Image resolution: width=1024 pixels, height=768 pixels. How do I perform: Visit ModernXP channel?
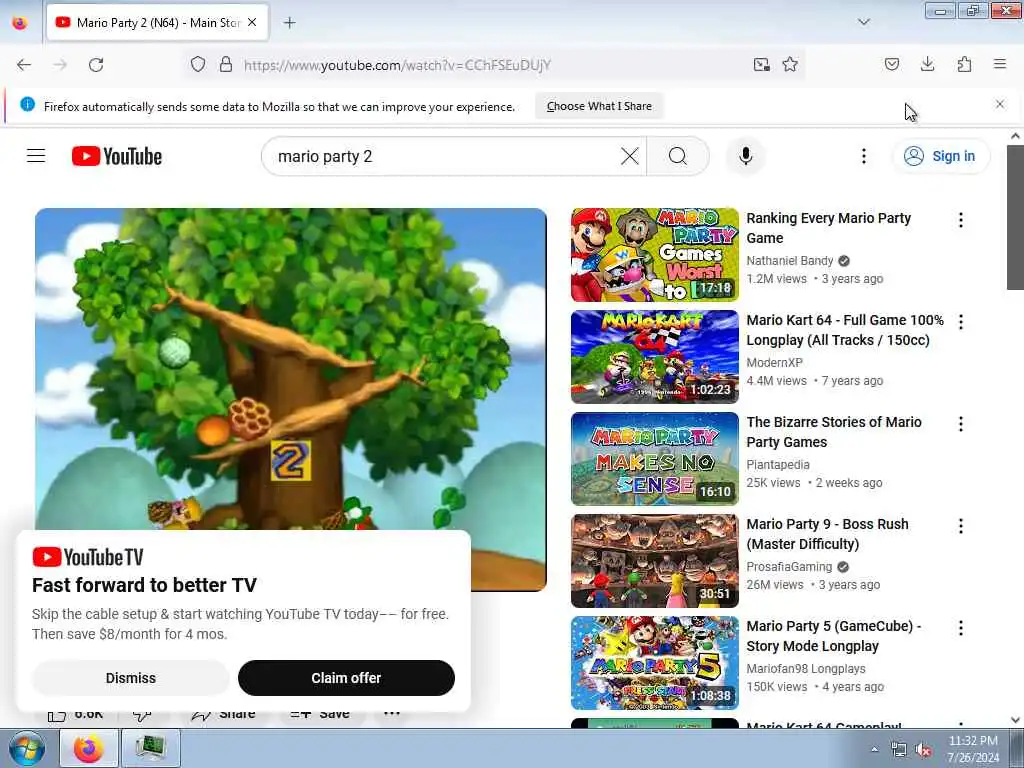[775, 362]
